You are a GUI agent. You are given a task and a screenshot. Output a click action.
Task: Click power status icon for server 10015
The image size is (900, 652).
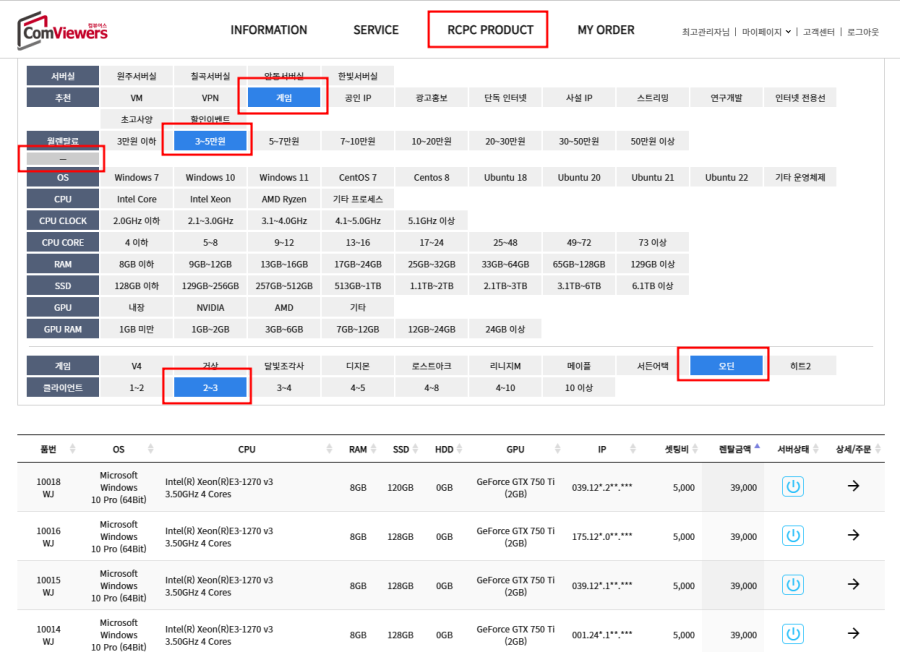[x=792, y=584]
